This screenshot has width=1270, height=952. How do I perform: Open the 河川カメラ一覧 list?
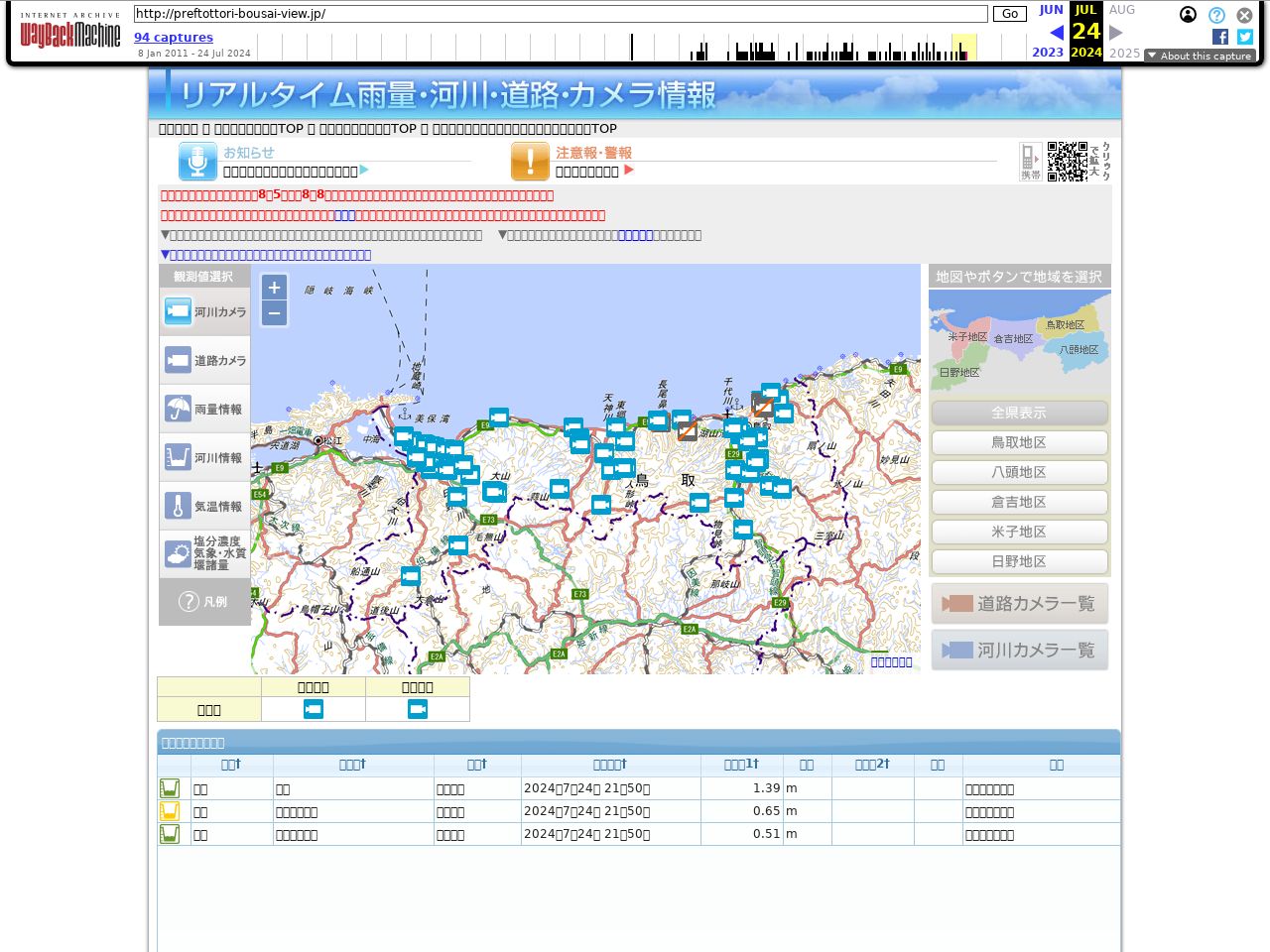pyautogui.click(x=1019, y=650)
